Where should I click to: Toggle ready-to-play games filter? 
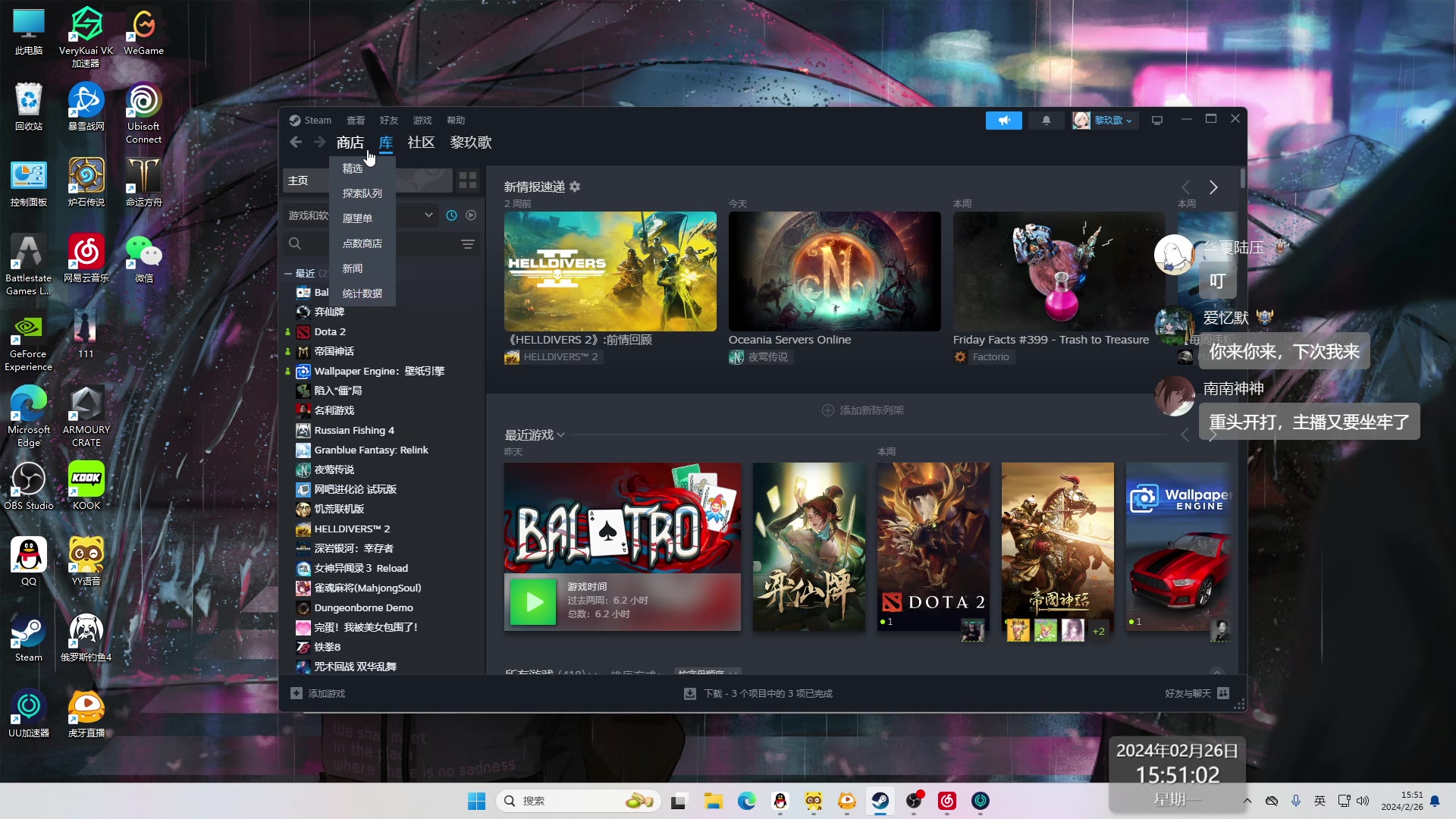471,215
